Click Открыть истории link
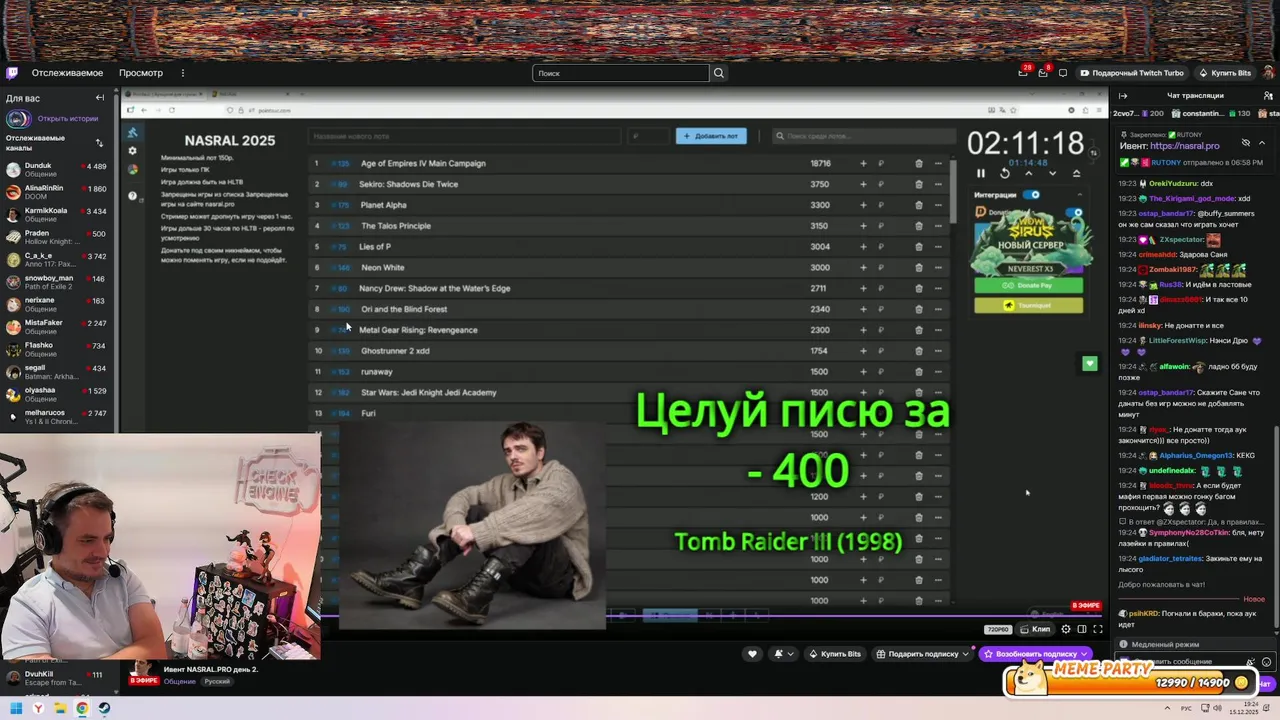The image size is (1280, 720). coord(68,118)
